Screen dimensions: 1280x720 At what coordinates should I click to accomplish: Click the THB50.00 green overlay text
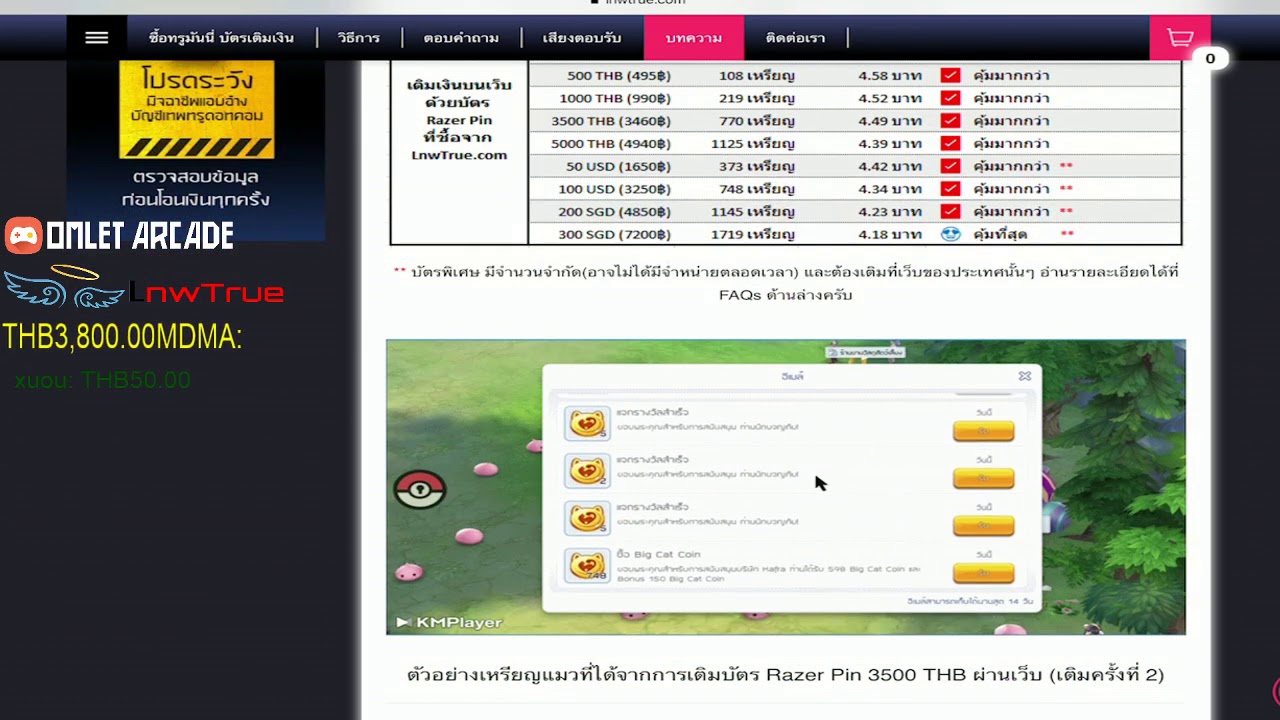[135, 380]
